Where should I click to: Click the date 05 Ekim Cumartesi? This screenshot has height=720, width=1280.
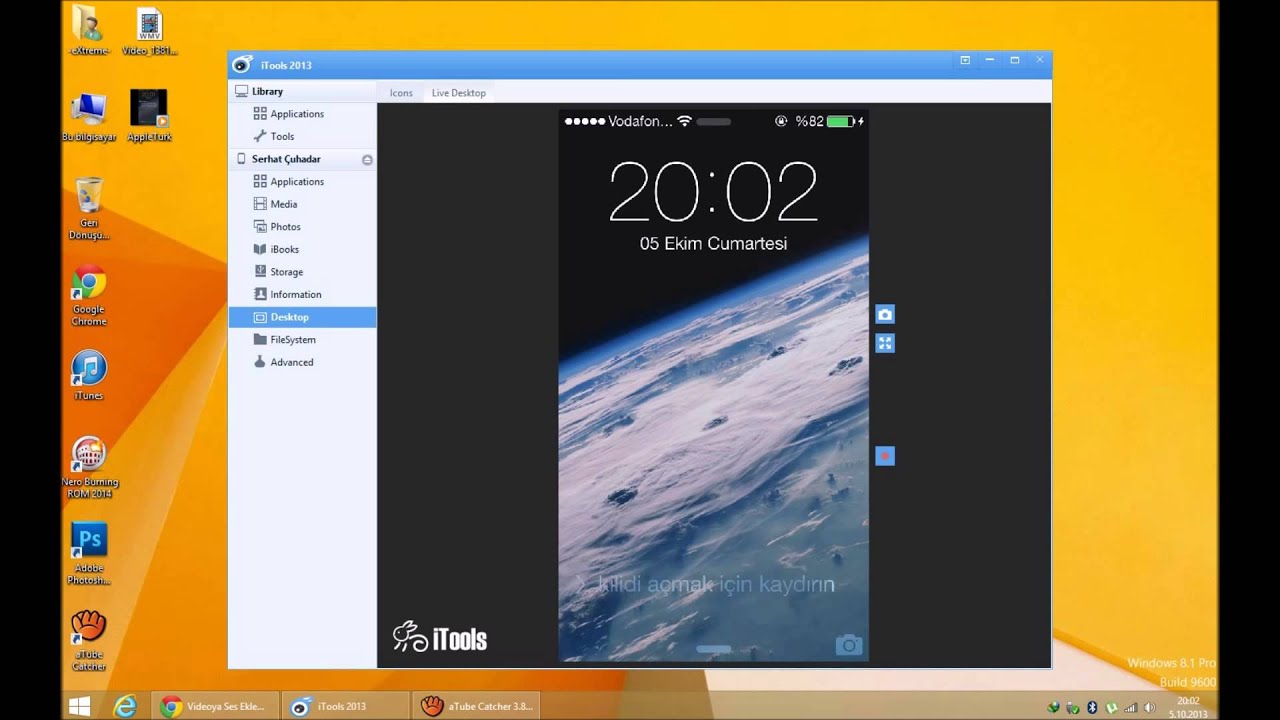(x=713, y=243)
